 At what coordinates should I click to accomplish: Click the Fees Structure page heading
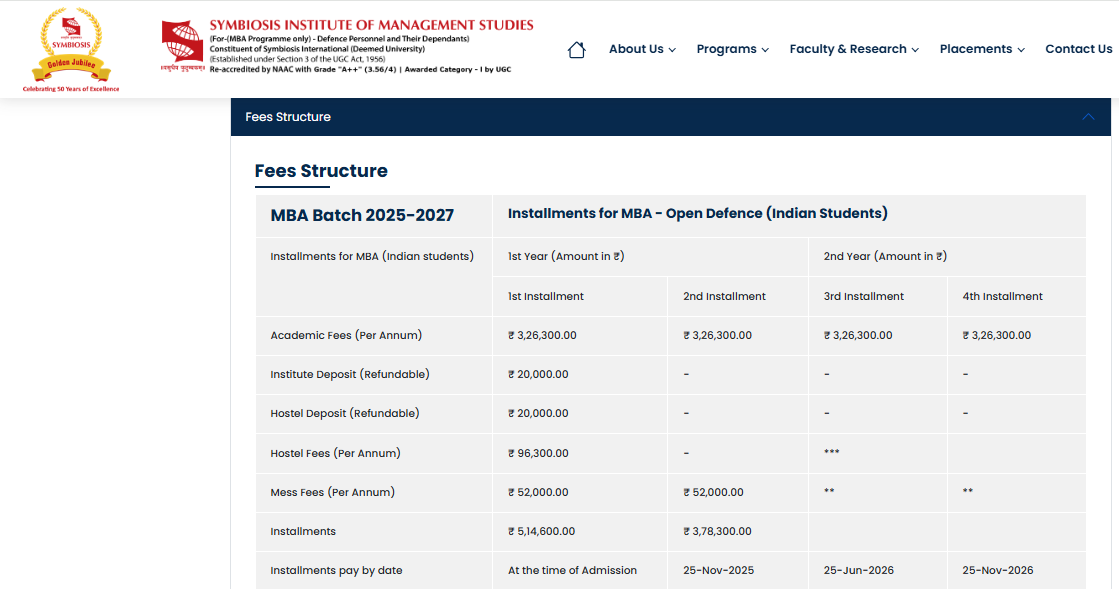pos(321,171)
